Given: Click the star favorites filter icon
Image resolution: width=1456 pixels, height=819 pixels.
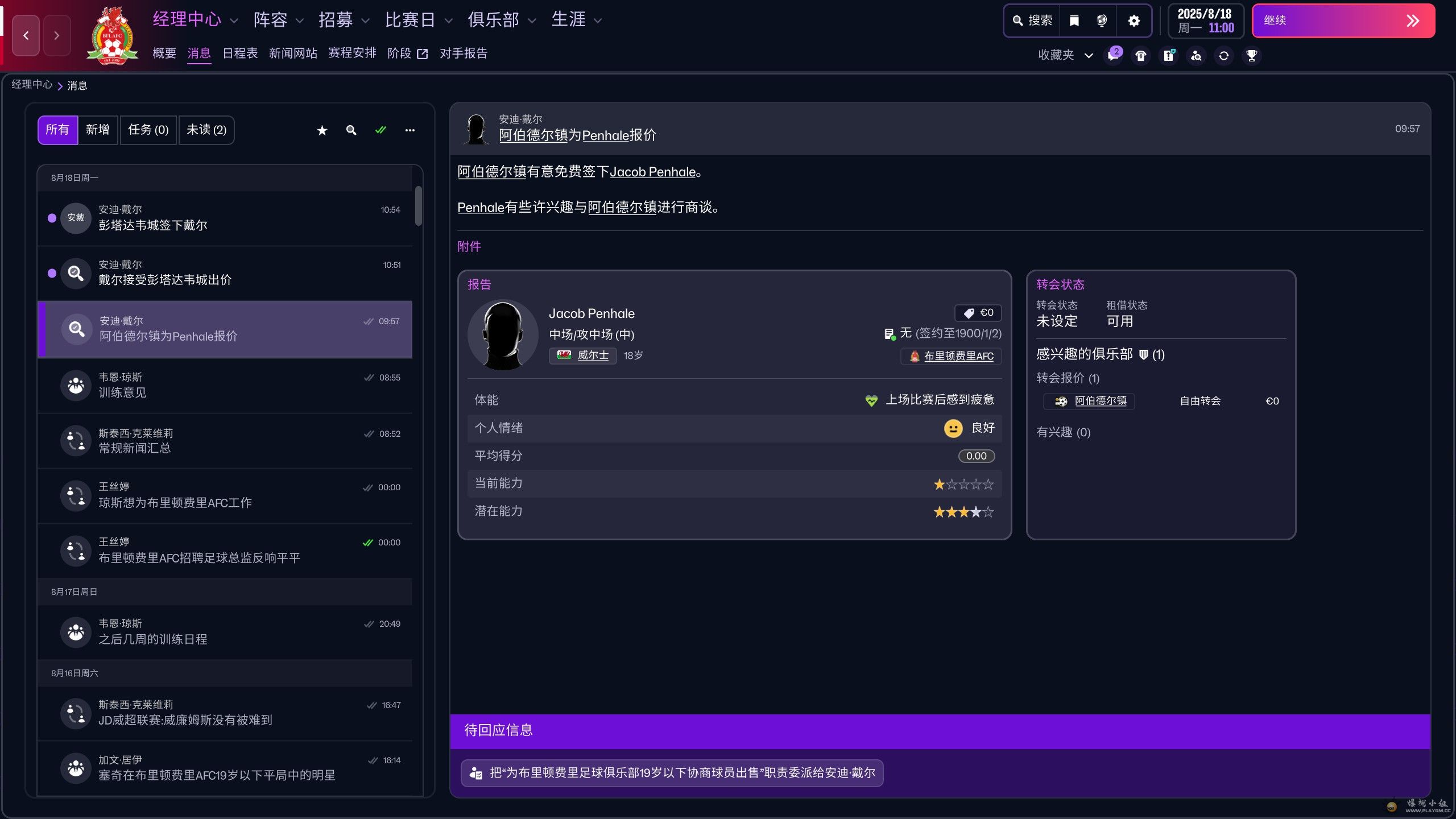Looking at the screenshot, I should click(x=322, y=130).
